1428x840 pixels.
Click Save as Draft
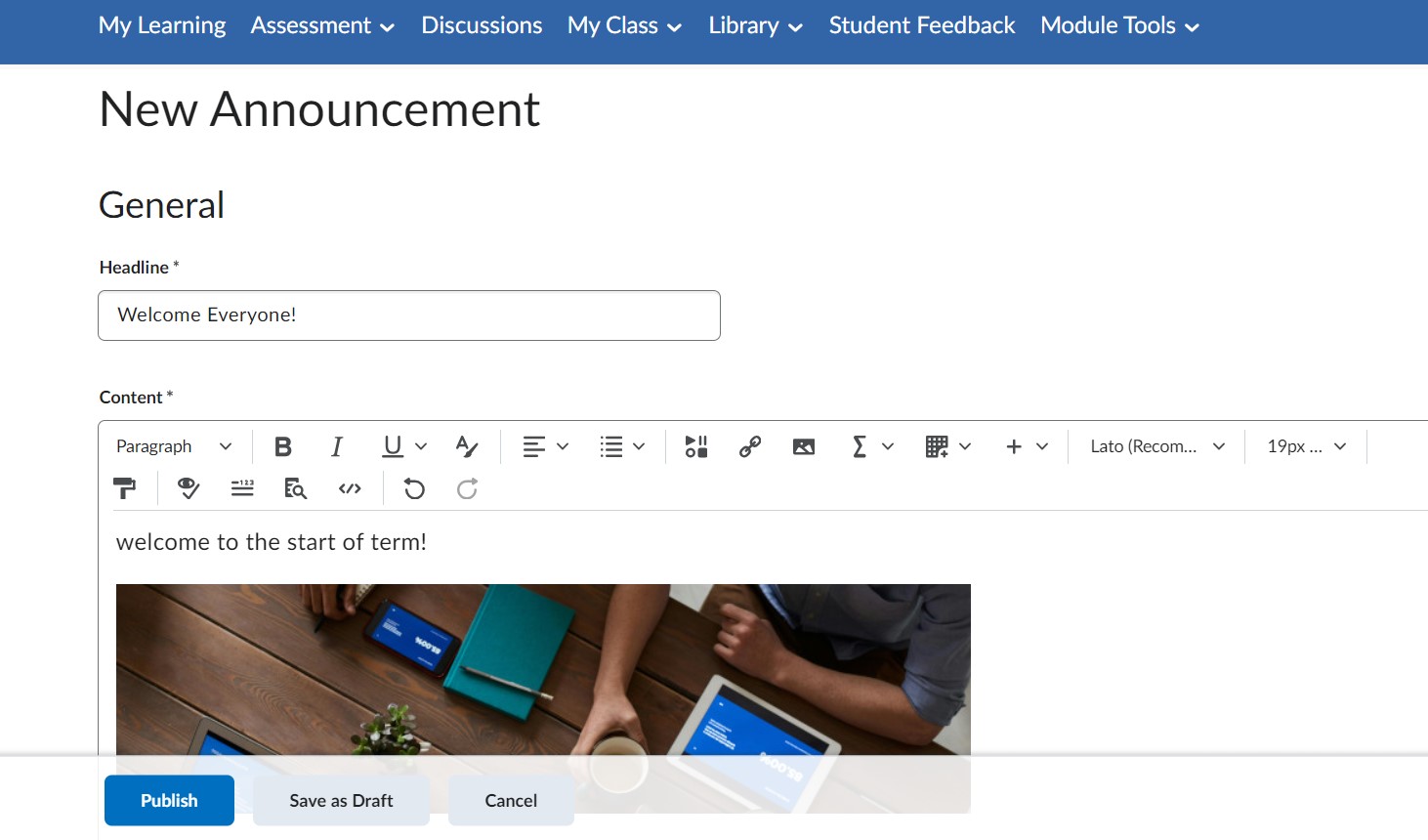coord(341,800)
